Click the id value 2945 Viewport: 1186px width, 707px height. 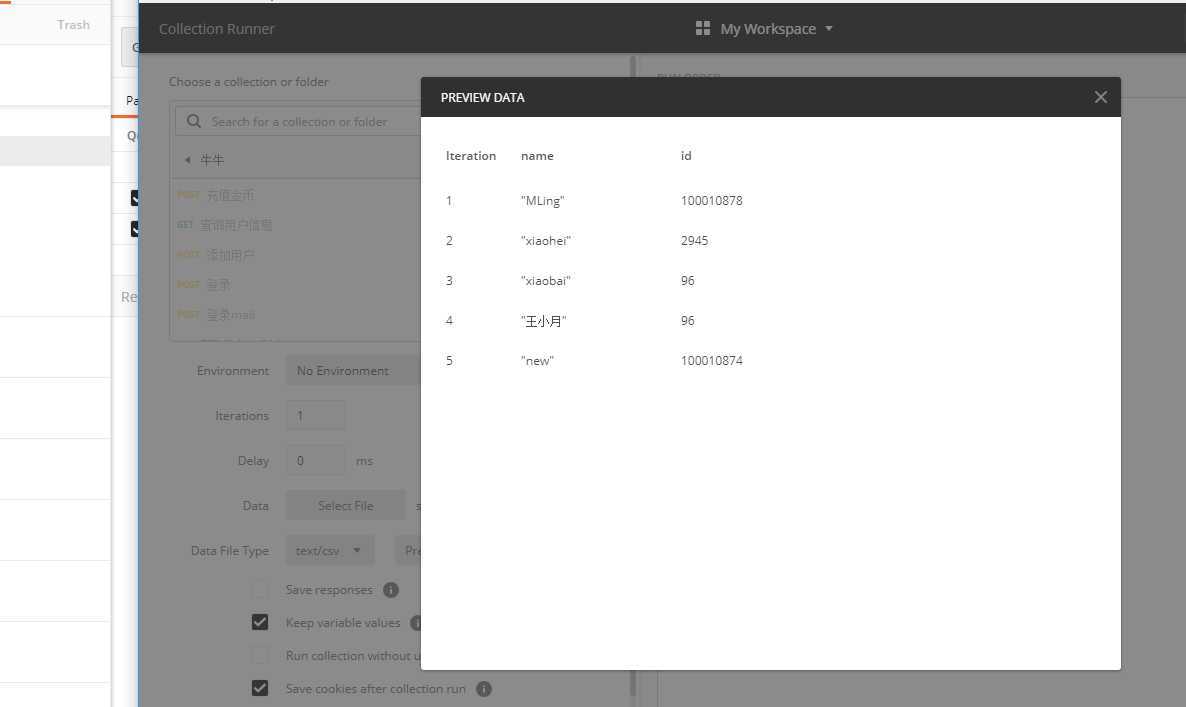[694, 240]
